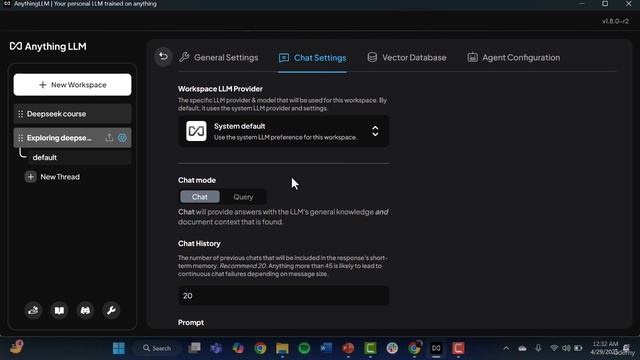This screenshot has width=640, height=360.
Task: Expand the Workspace LLM Provider dropdown
Action: point(283,131)
